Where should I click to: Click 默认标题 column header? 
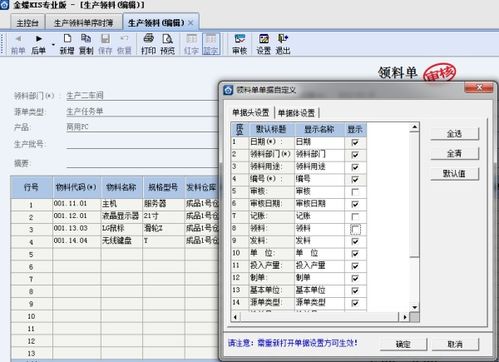point(271,129)
